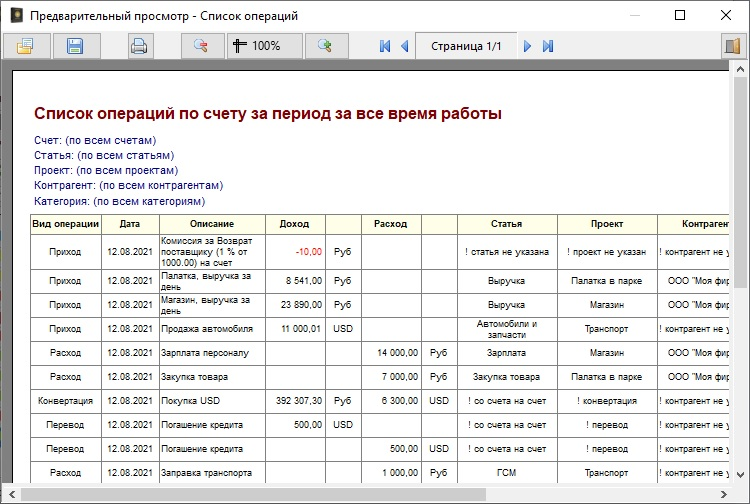The image size is (750, 504).
Task: Click the 'Покупка USD' description cell
Action: pos(212,401)
